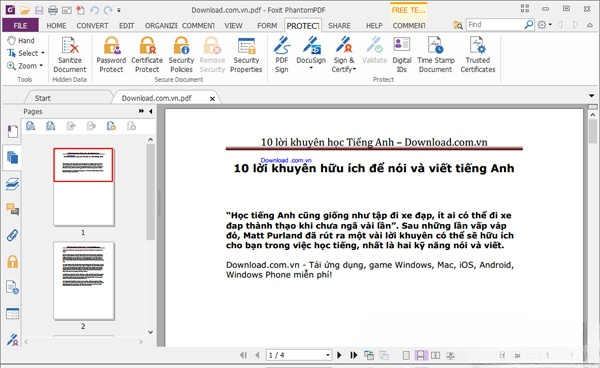Switch to the HOME ribbon tab
The image size is (600, 368).
[56, 26]
